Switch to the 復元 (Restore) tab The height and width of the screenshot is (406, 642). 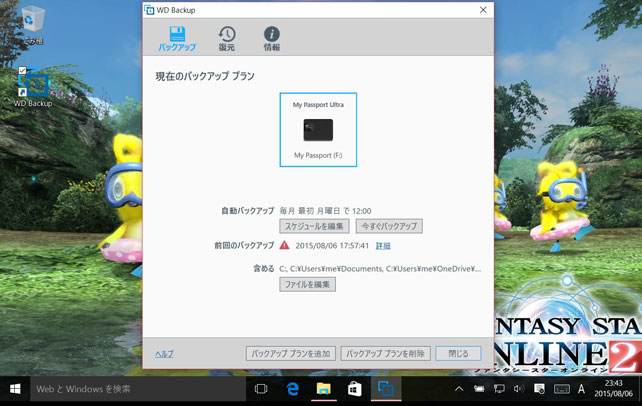point(227,39)
